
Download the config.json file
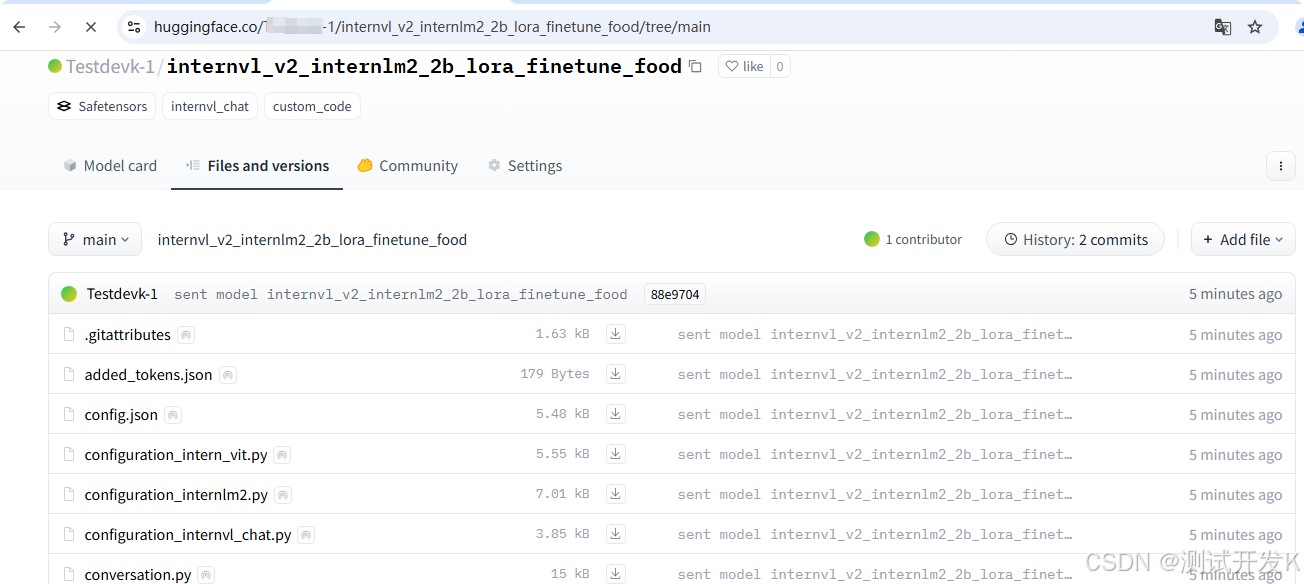[616, 414]
